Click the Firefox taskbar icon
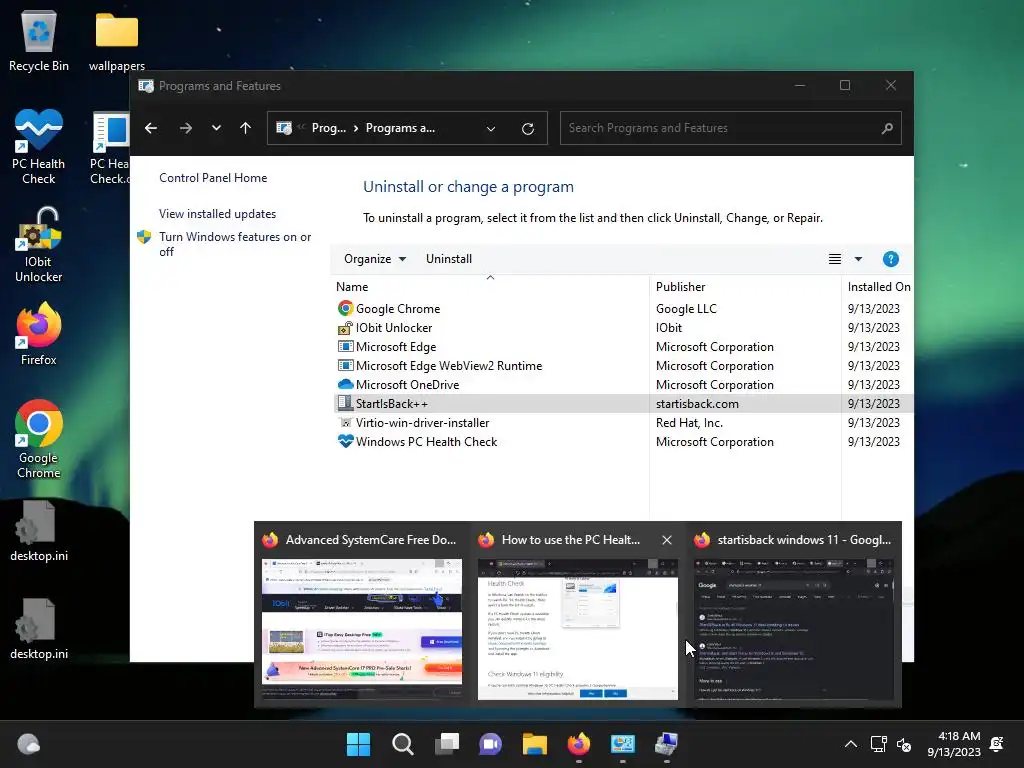Screen dimensions: 1024x768 coord(579,744)
